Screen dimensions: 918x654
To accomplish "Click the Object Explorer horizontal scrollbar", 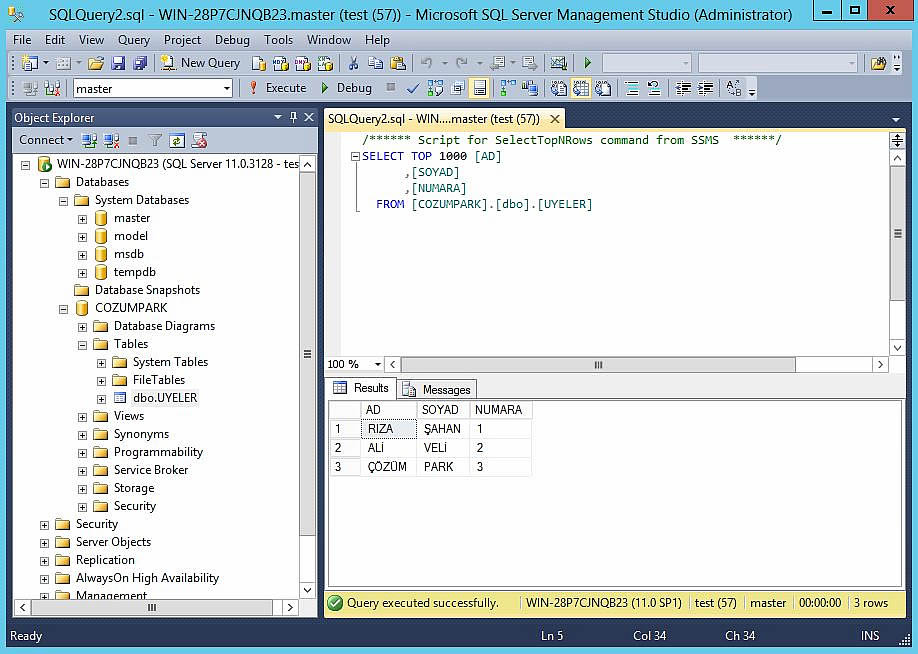I will (152, 607).
